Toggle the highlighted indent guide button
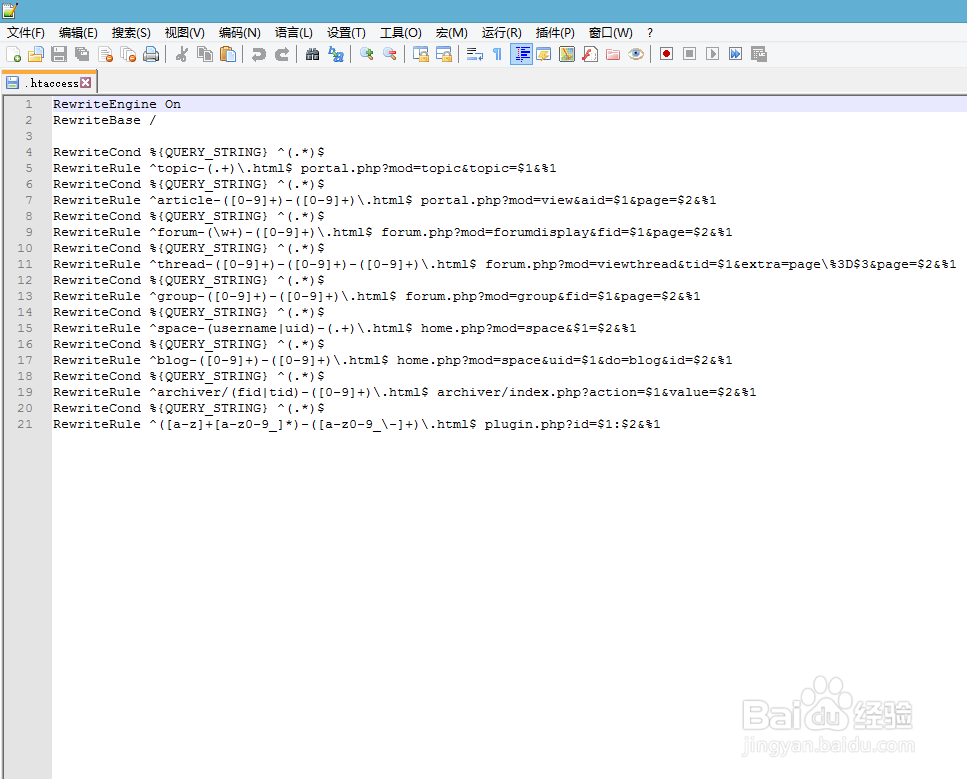The width and height of the screenshot is (967, 779). [x=521, y=54]
